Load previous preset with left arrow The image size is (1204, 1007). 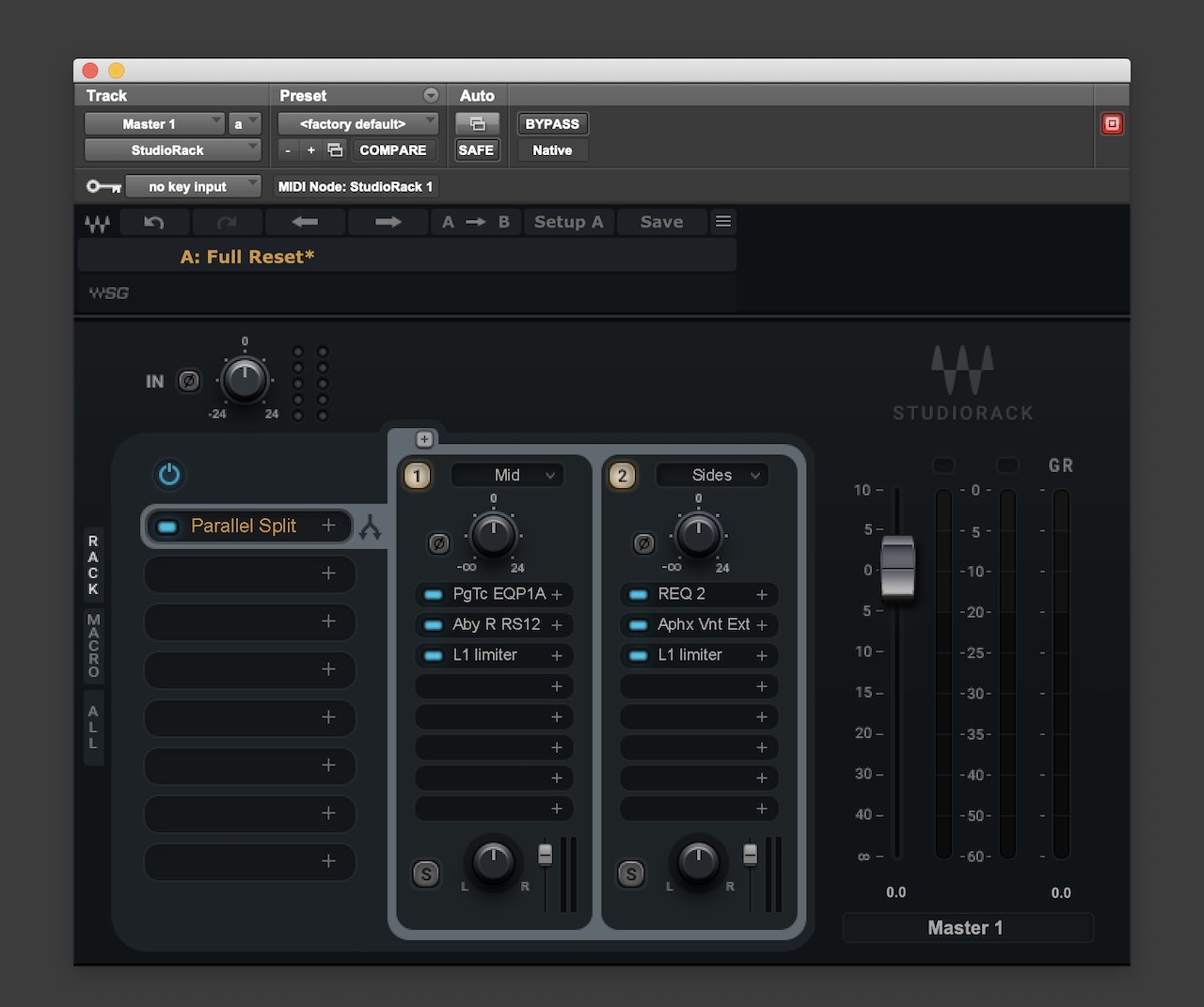305,222
